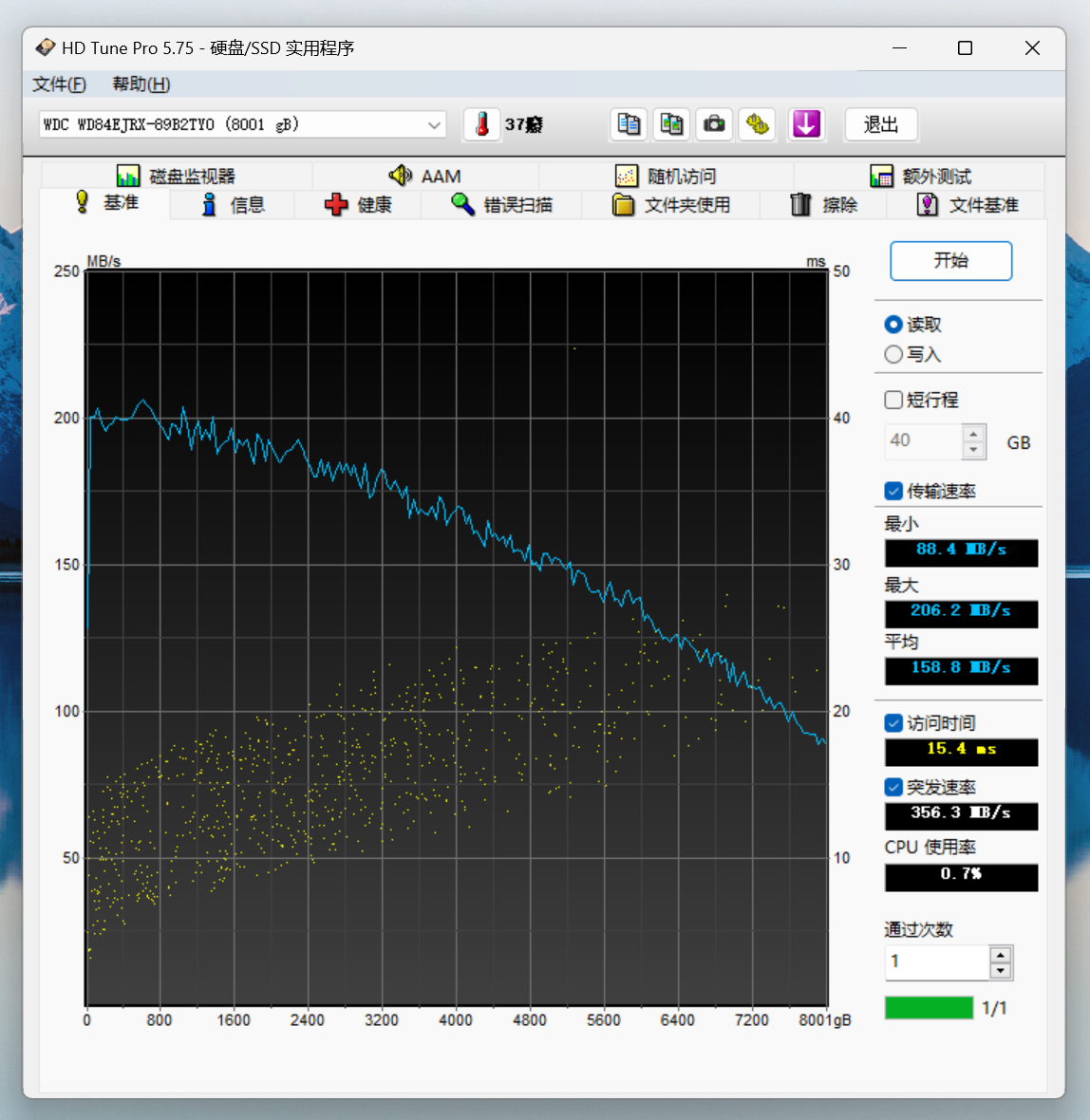This screenshot has width=1090, height=1120.
Task: Select the 读取 radio button
Action: point(893,325)
